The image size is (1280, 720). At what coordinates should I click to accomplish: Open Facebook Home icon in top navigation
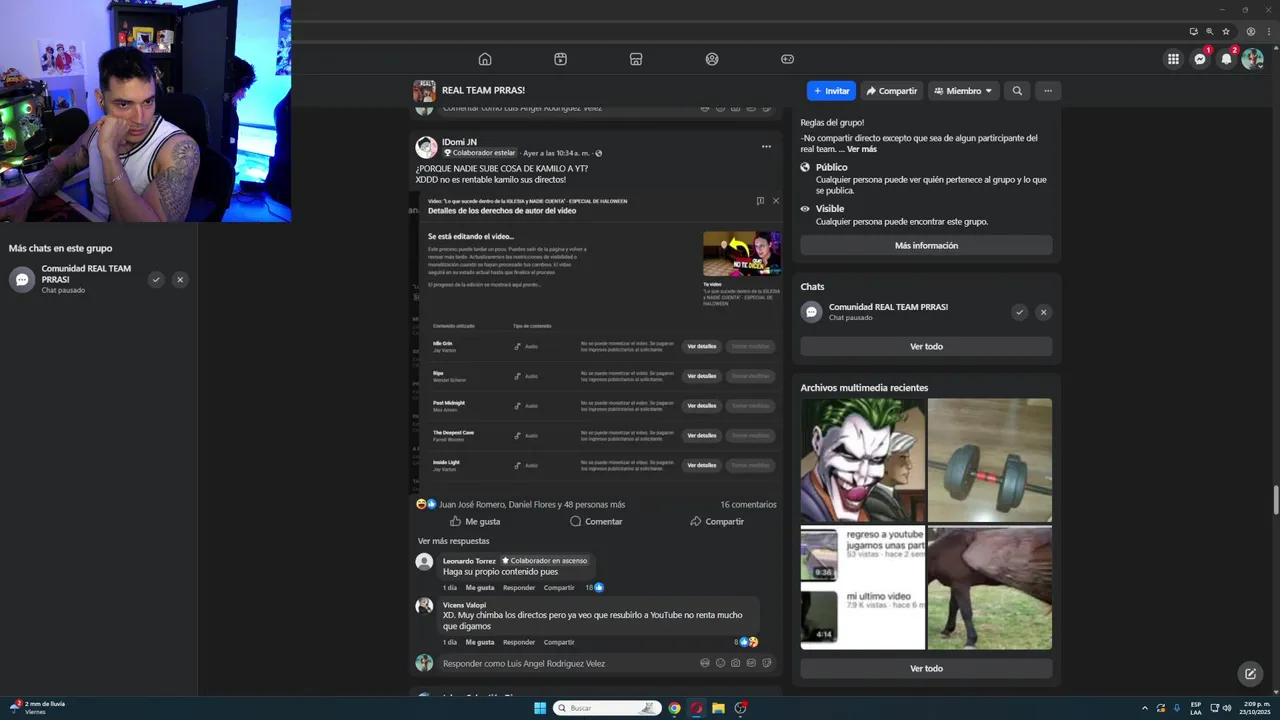485,59
